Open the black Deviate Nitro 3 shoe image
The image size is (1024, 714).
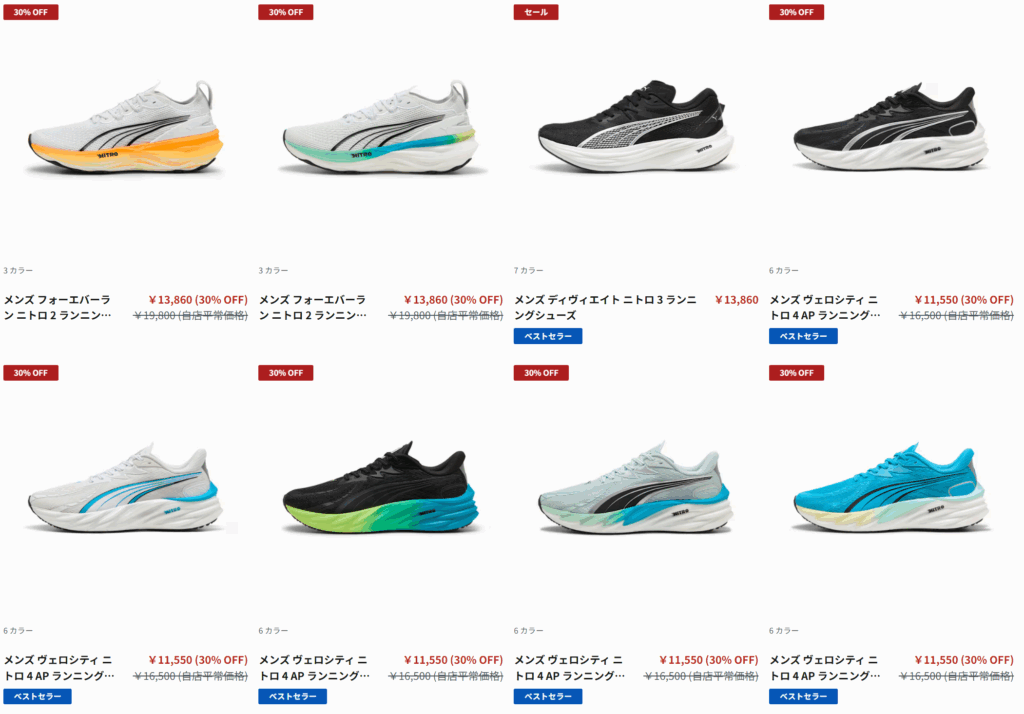(x=636, y=126)
